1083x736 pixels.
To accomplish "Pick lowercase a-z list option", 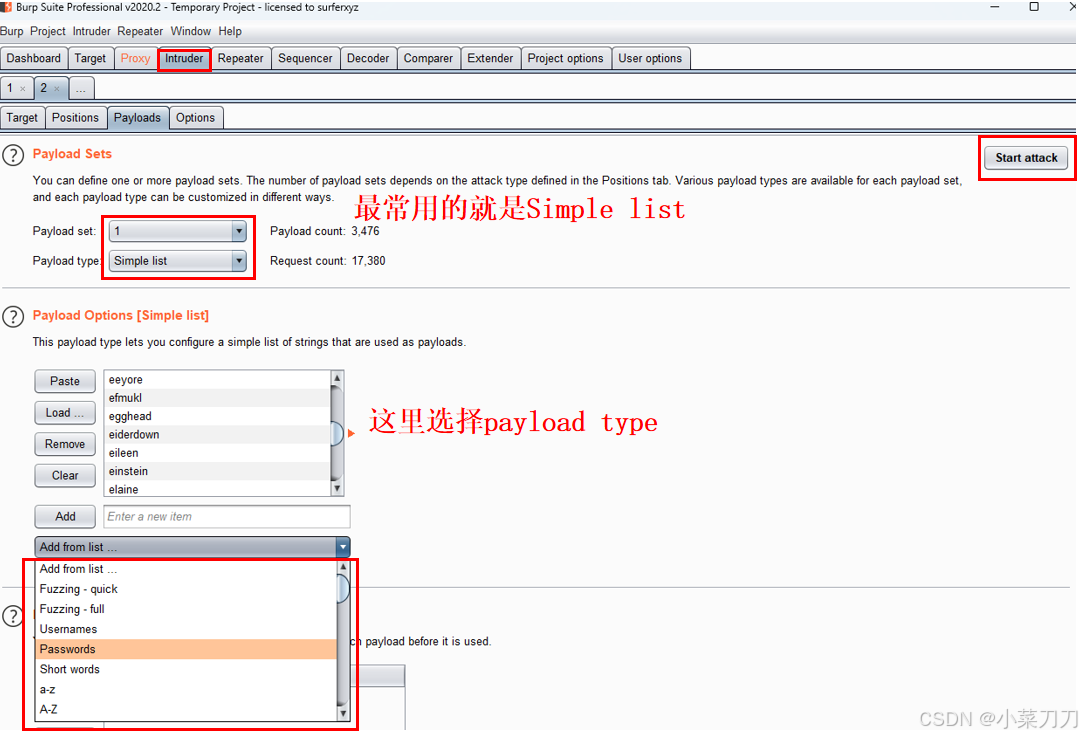I will pyautogui.click(x=186, y=689).
